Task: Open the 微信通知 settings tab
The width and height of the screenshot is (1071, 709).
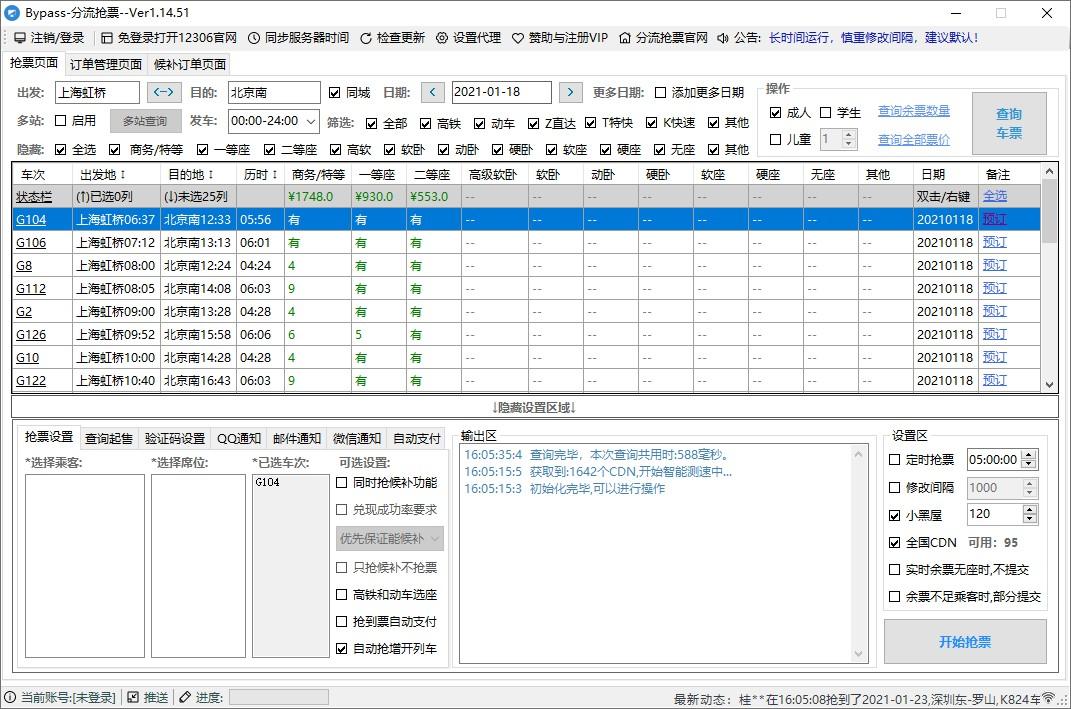Action: pos(355,438)
